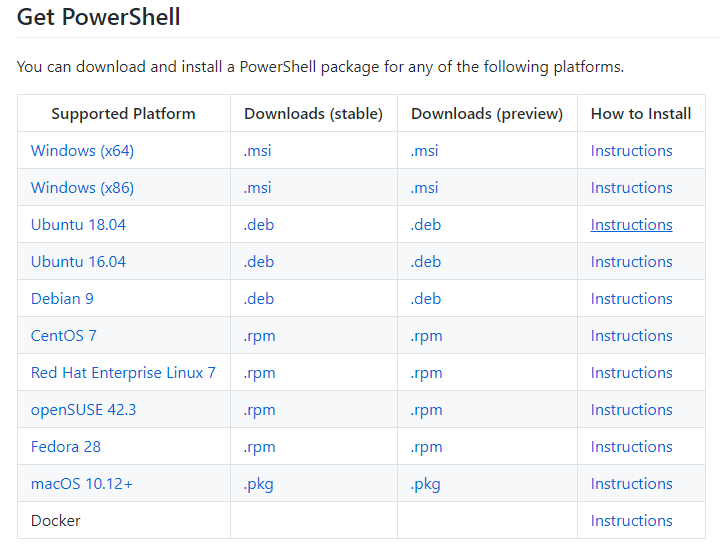Open install Instructions for Windows (x86)
Image resolution: width=720 pixels, height=553 pixels.
click(x=631, y=187)
